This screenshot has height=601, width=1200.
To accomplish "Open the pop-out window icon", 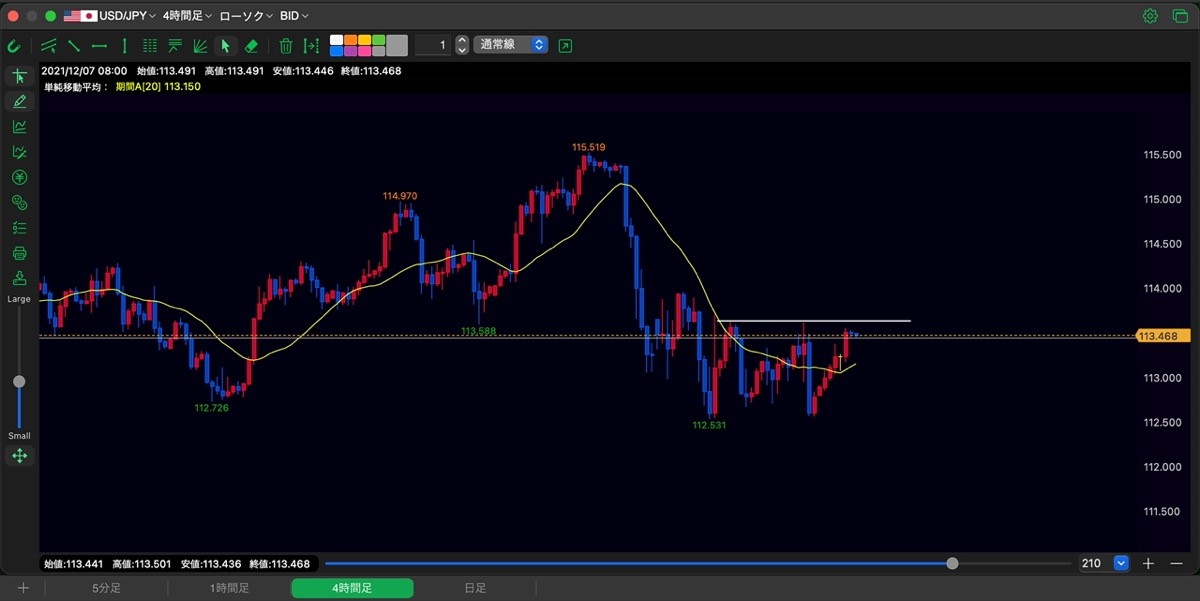I will point(566,45).
